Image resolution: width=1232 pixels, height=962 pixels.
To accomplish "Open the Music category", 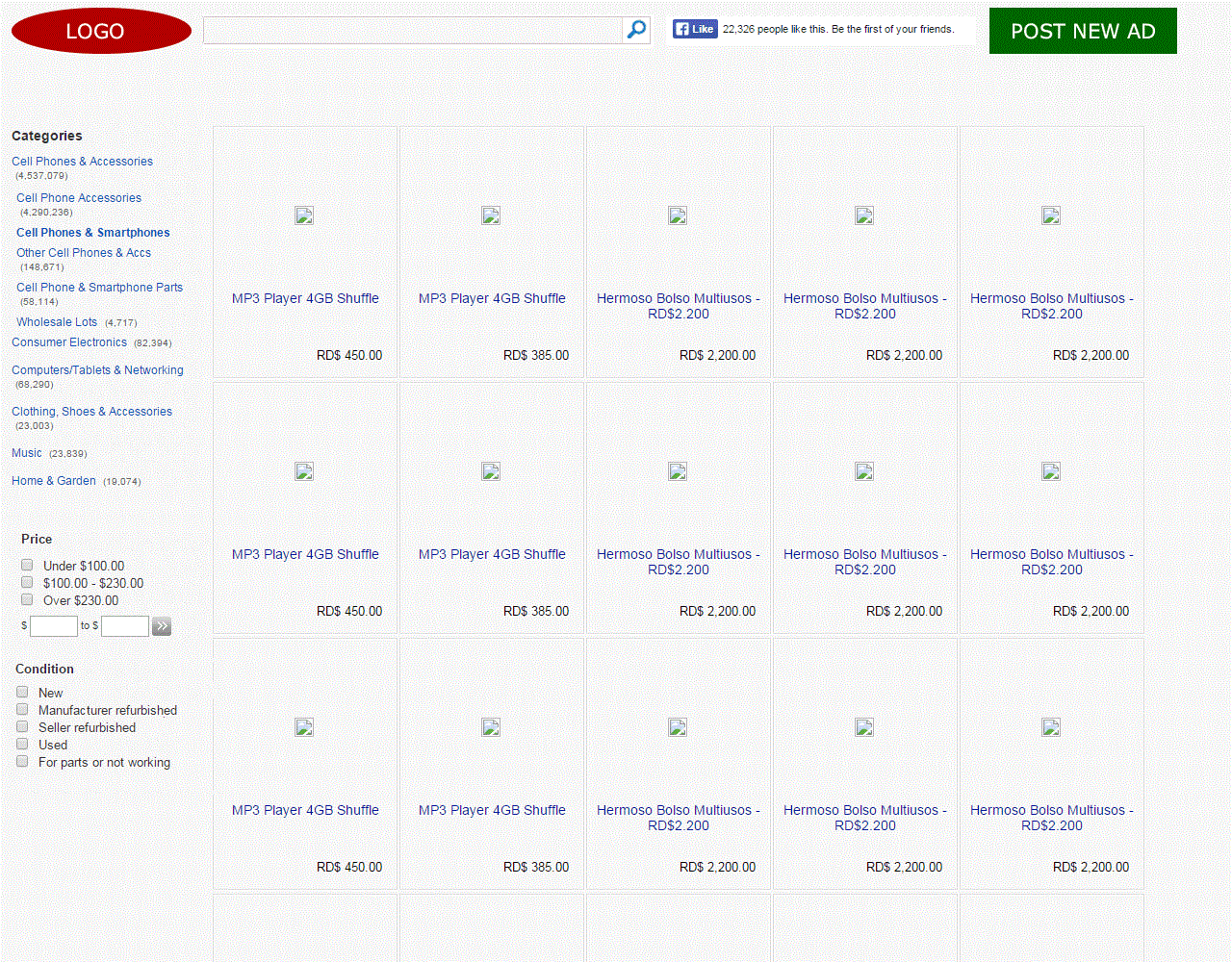I will [x=27, y=453].
